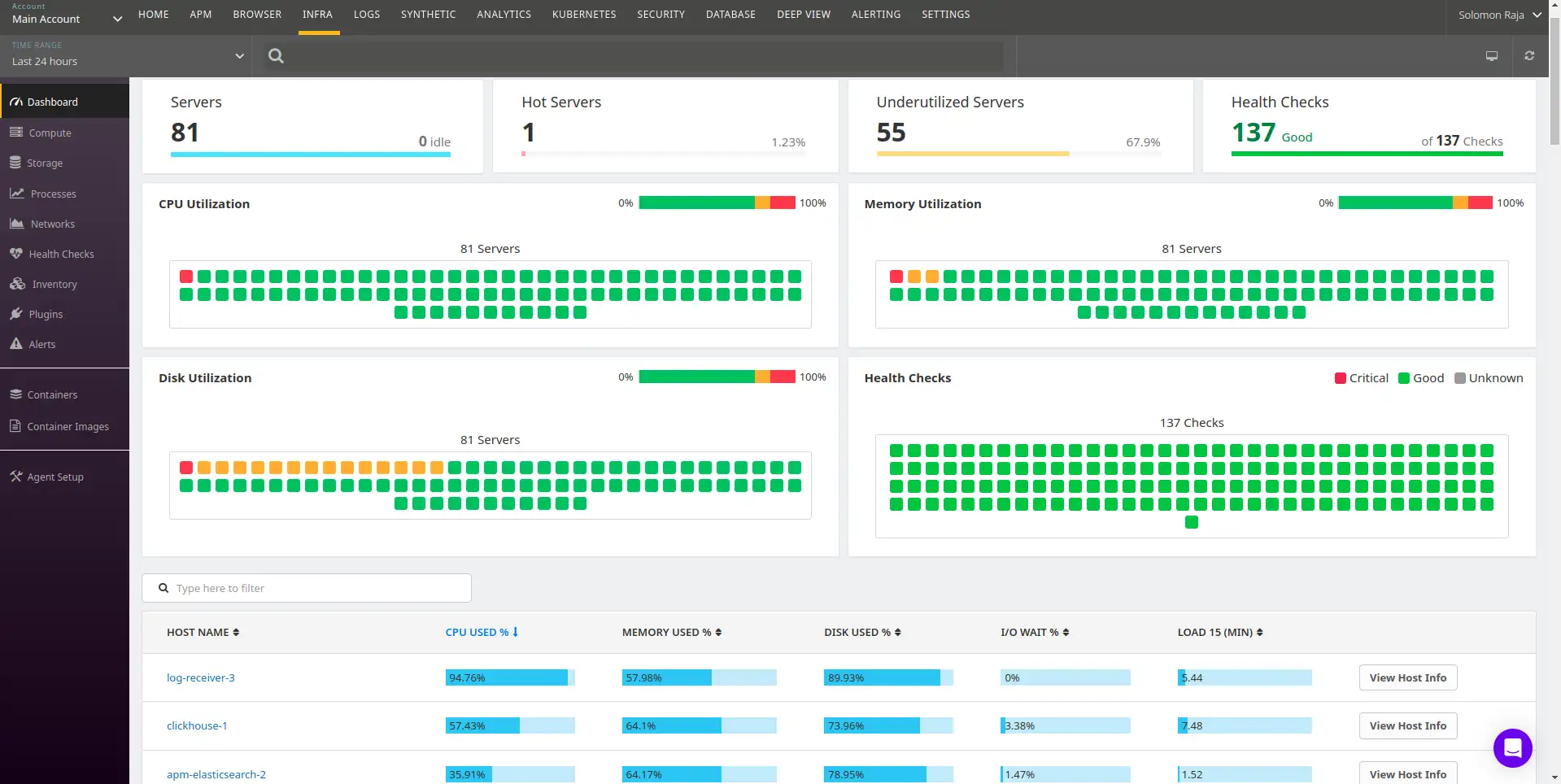Sort table by Memory Used %
This screenshot has width=1561, height=784.
[x=672, y=632]
